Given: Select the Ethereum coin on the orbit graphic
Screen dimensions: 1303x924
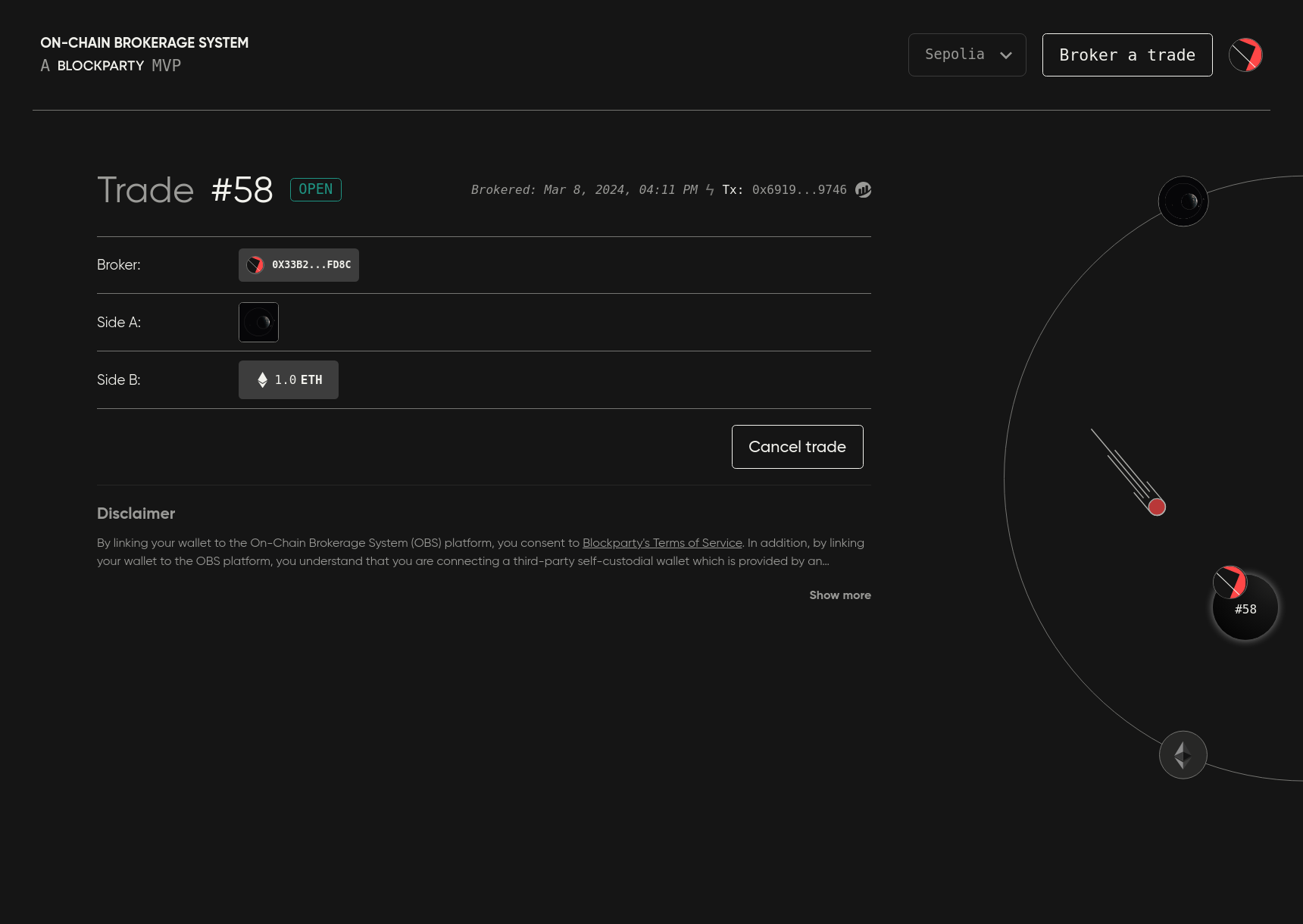Looking at the screenshot, I should coord(1183,754).
